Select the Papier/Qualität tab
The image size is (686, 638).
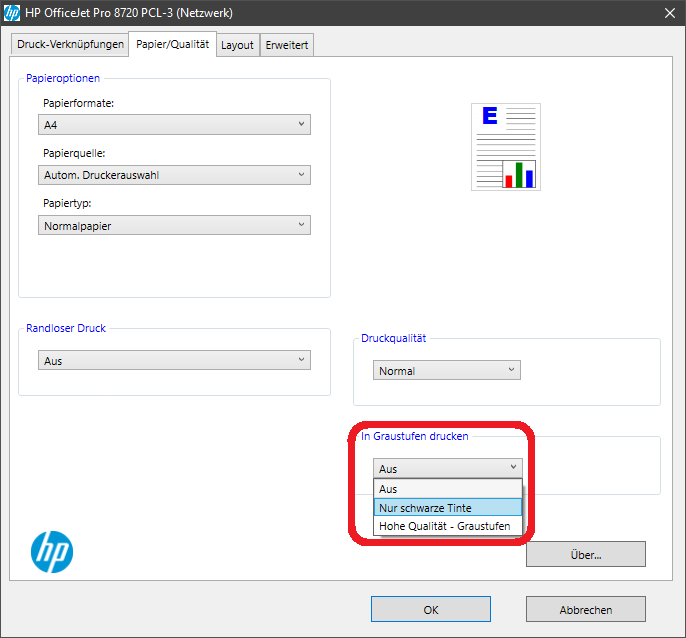click(x=172, y=44)
